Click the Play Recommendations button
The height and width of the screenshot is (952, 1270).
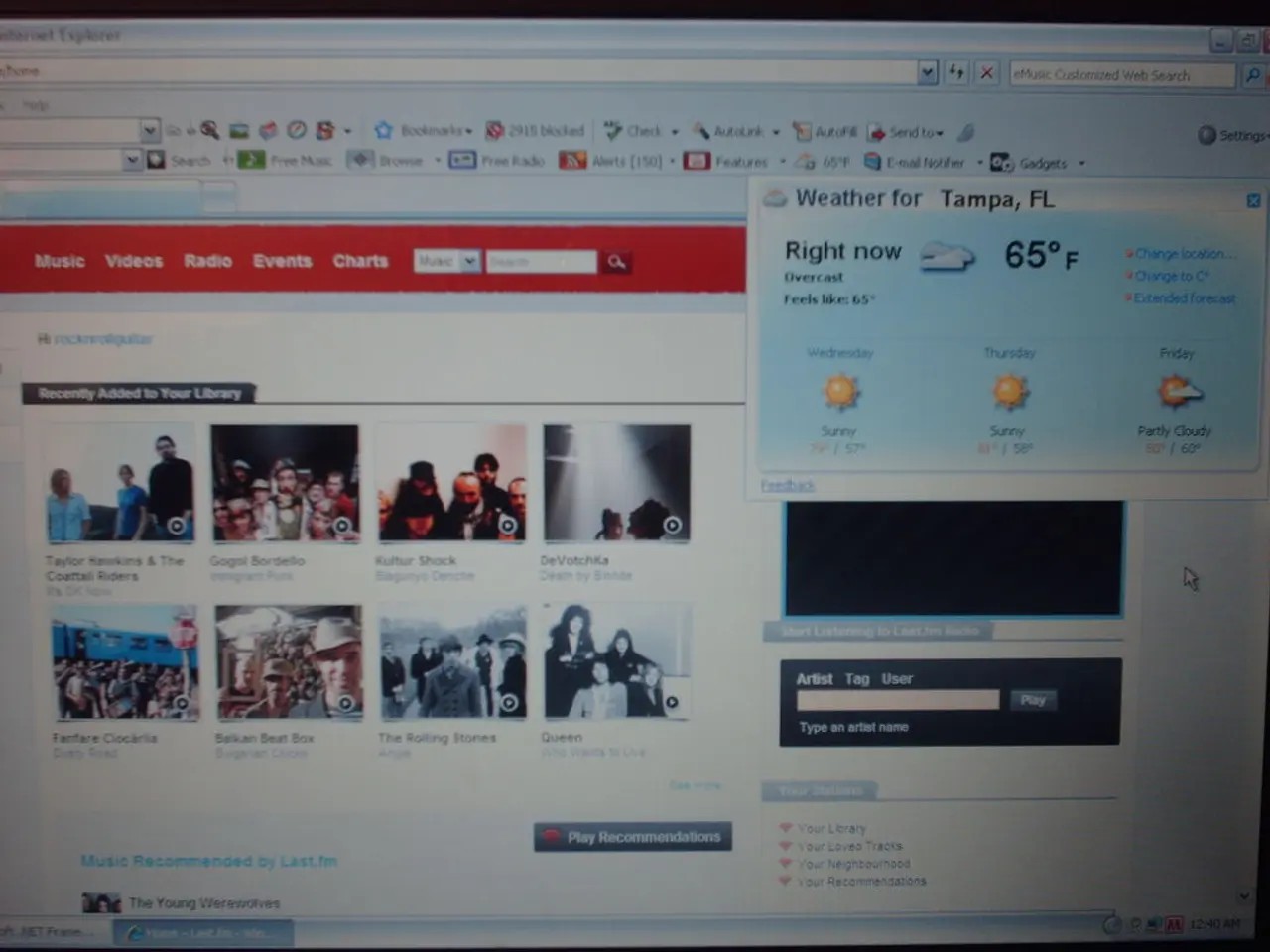632,836
